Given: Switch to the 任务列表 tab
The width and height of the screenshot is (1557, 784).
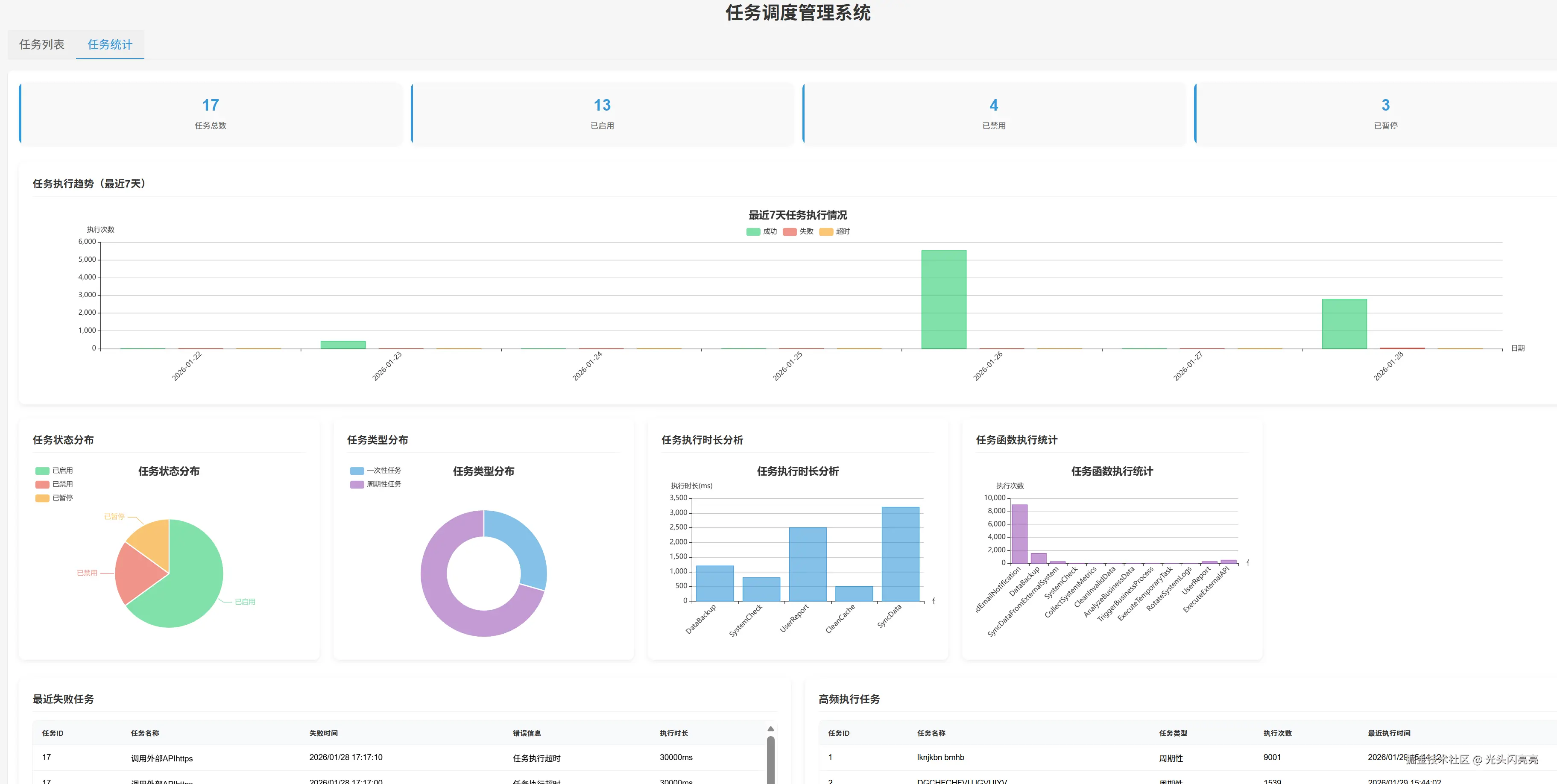Looking at the screenshot, I should coord(42,45).
